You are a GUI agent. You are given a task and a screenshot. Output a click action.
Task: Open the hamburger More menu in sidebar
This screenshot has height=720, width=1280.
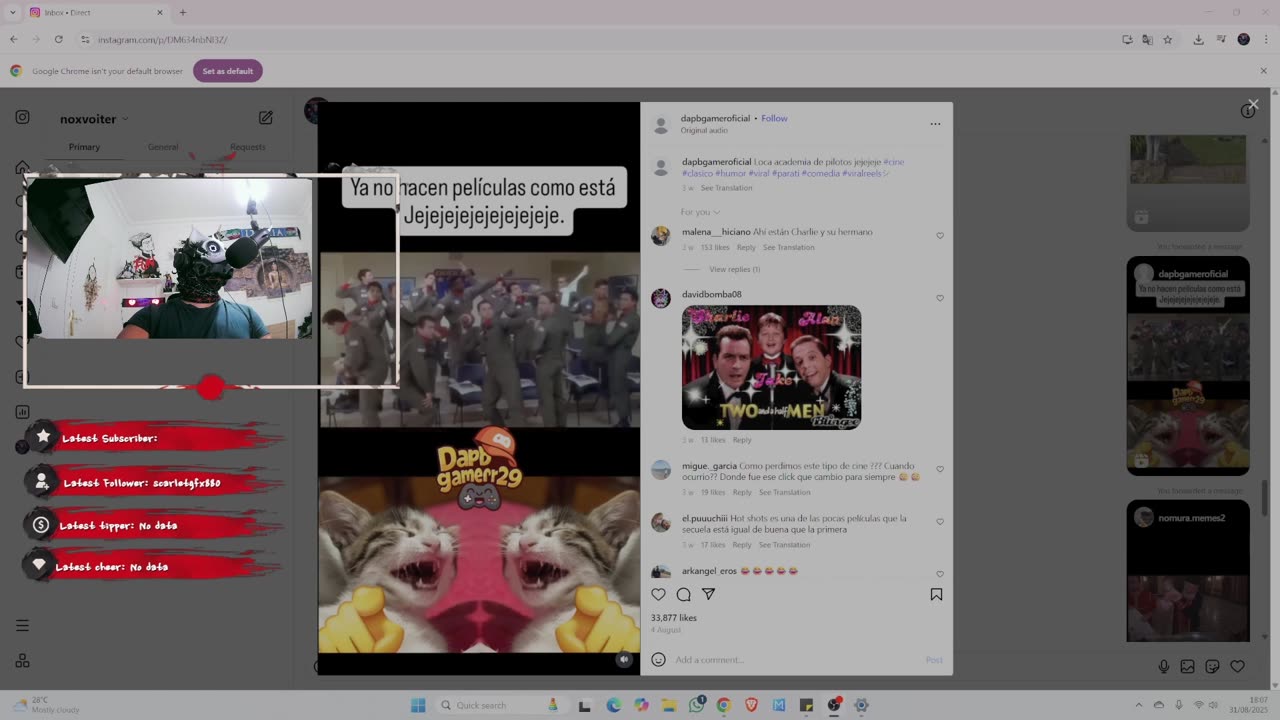[x=22, y=626]
